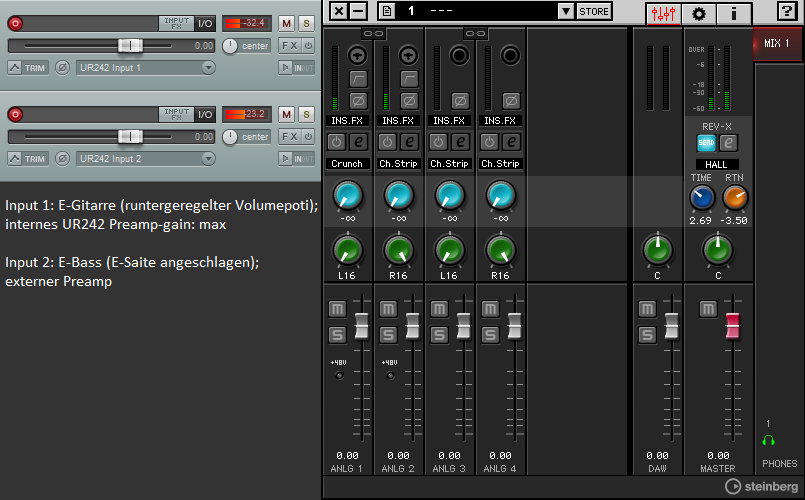Invert phase on ANLG 1 channel
805x500 pixels.
(x=358, y=101)
